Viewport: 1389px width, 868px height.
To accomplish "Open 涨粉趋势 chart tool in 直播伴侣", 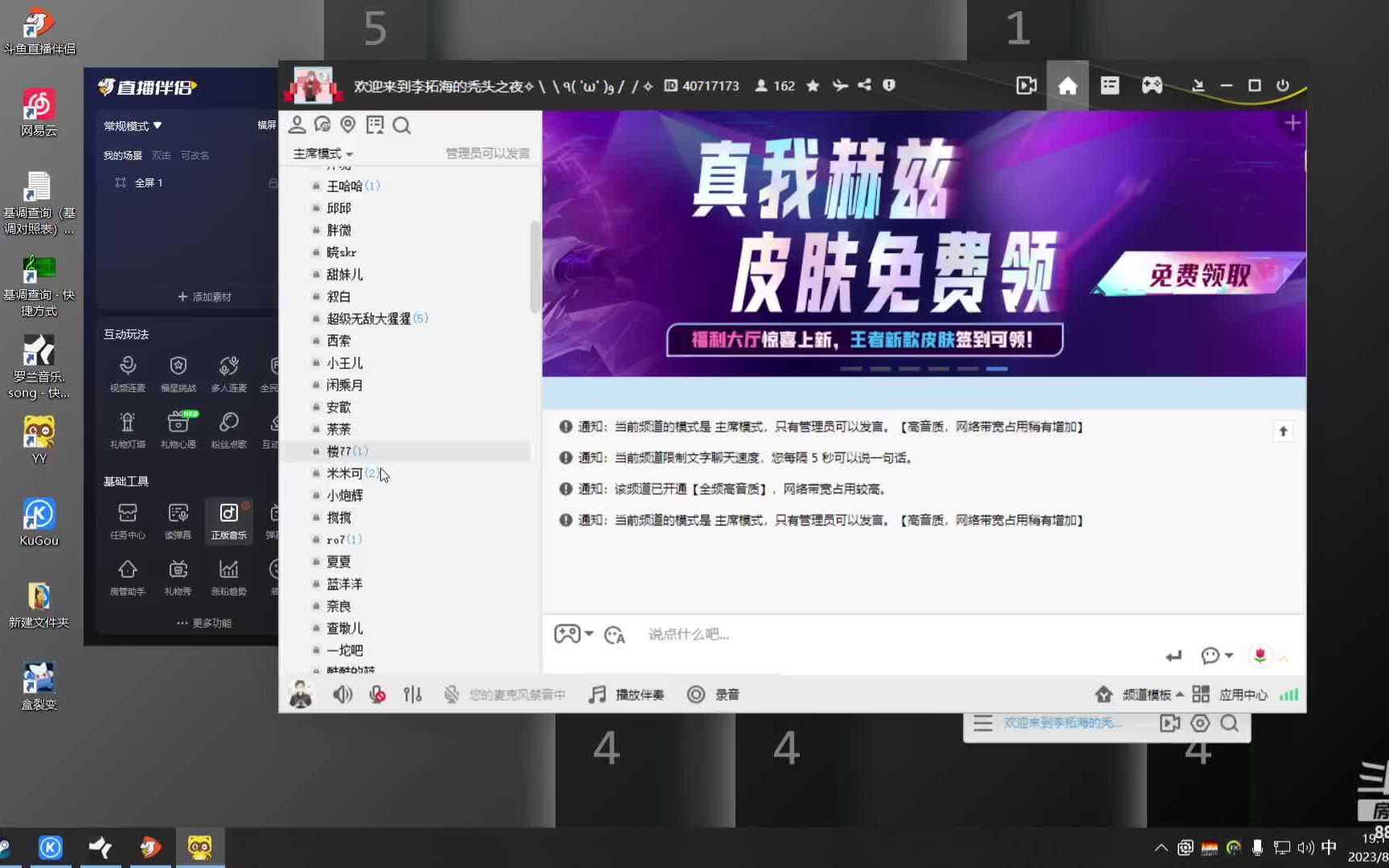I will coord(229,578).
